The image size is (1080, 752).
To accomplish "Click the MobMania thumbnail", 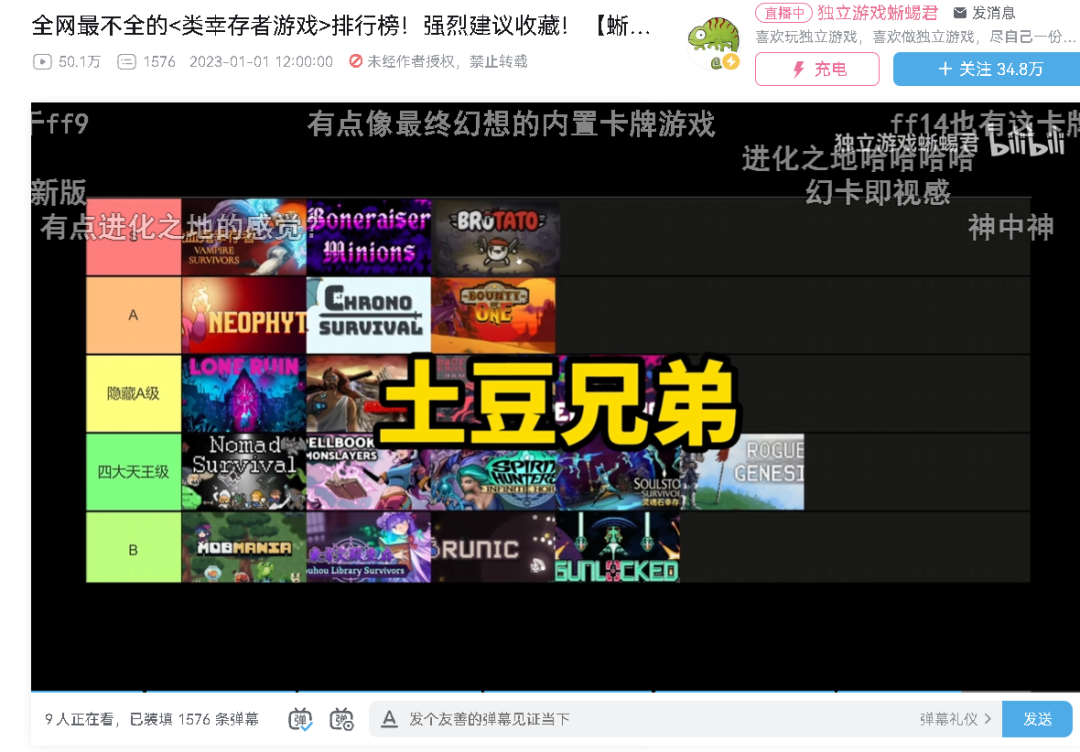I will click(x=244, y=547).
